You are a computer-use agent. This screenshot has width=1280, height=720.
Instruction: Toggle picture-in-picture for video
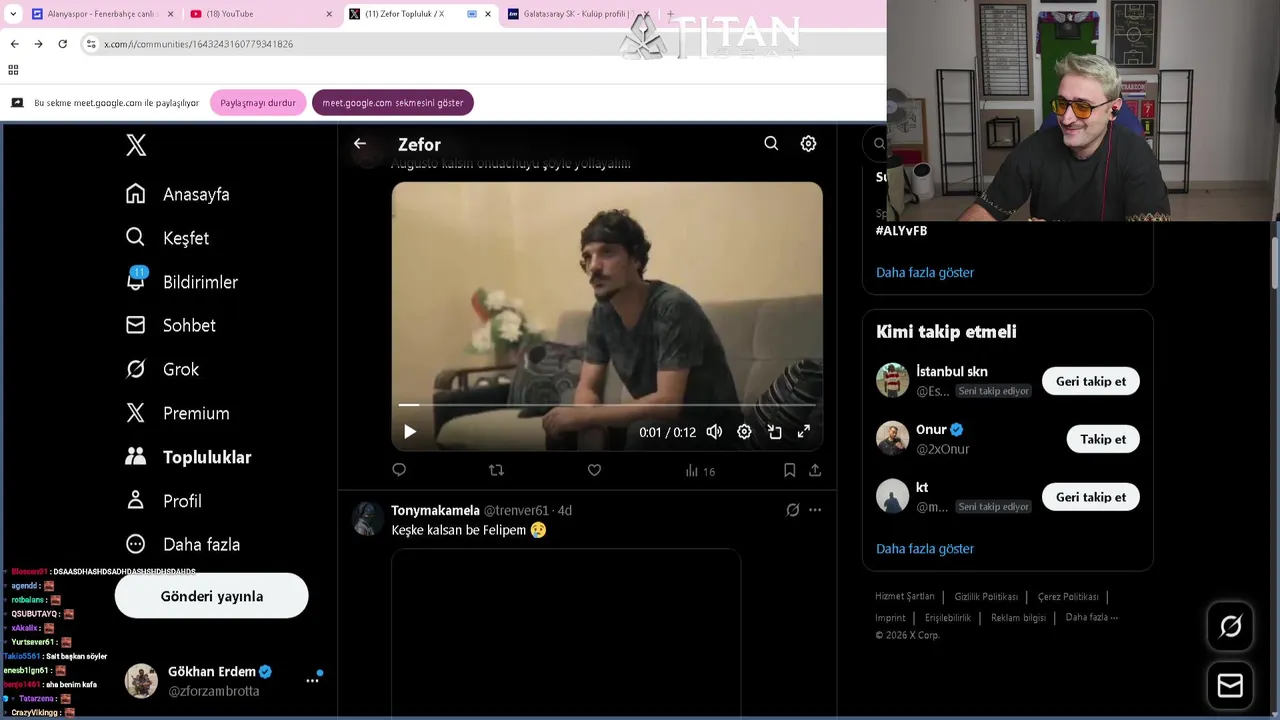(x=774, y=432)
